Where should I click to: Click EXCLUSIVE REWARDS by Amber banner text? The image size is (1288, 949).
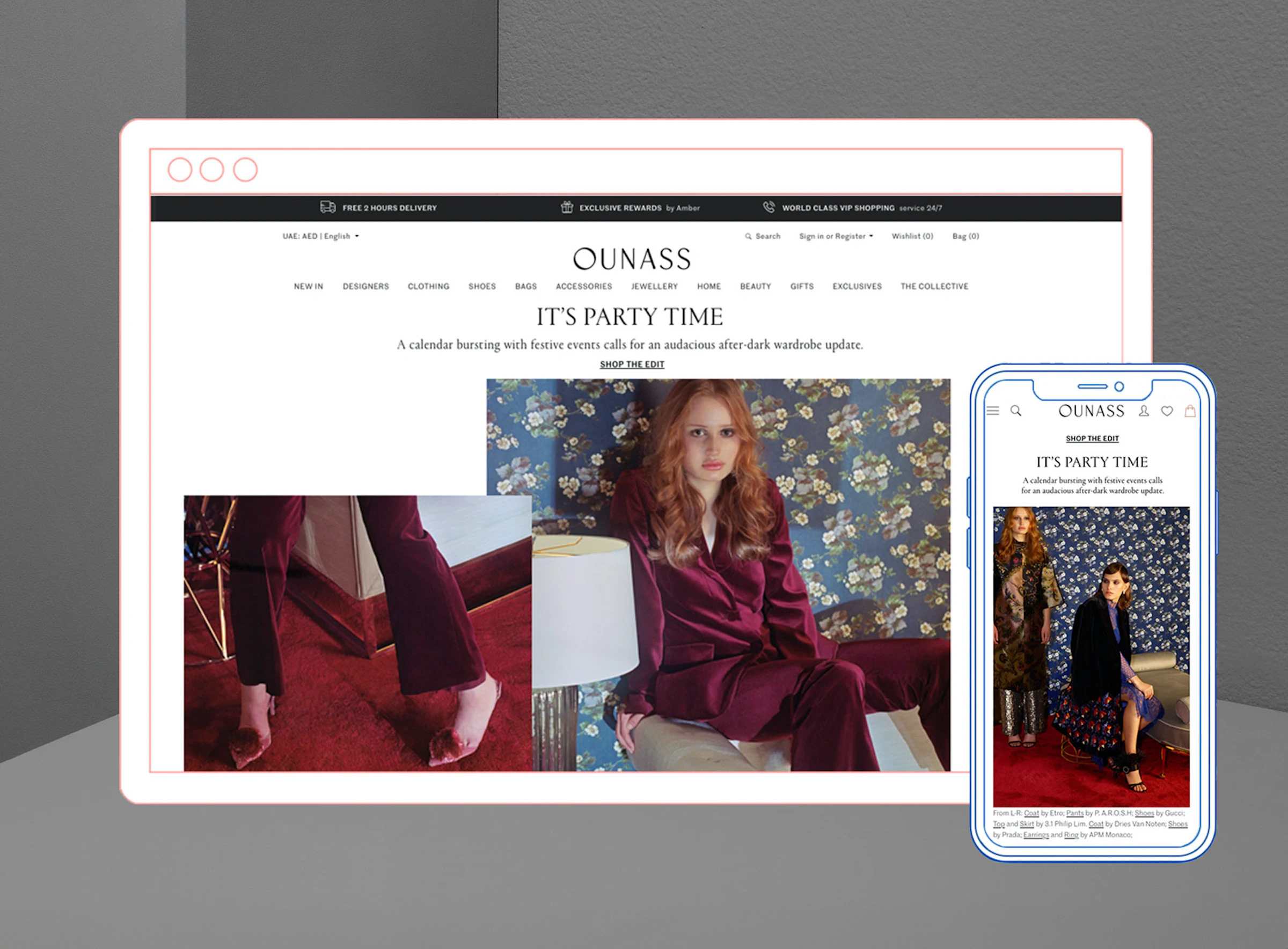coord(639,208)
